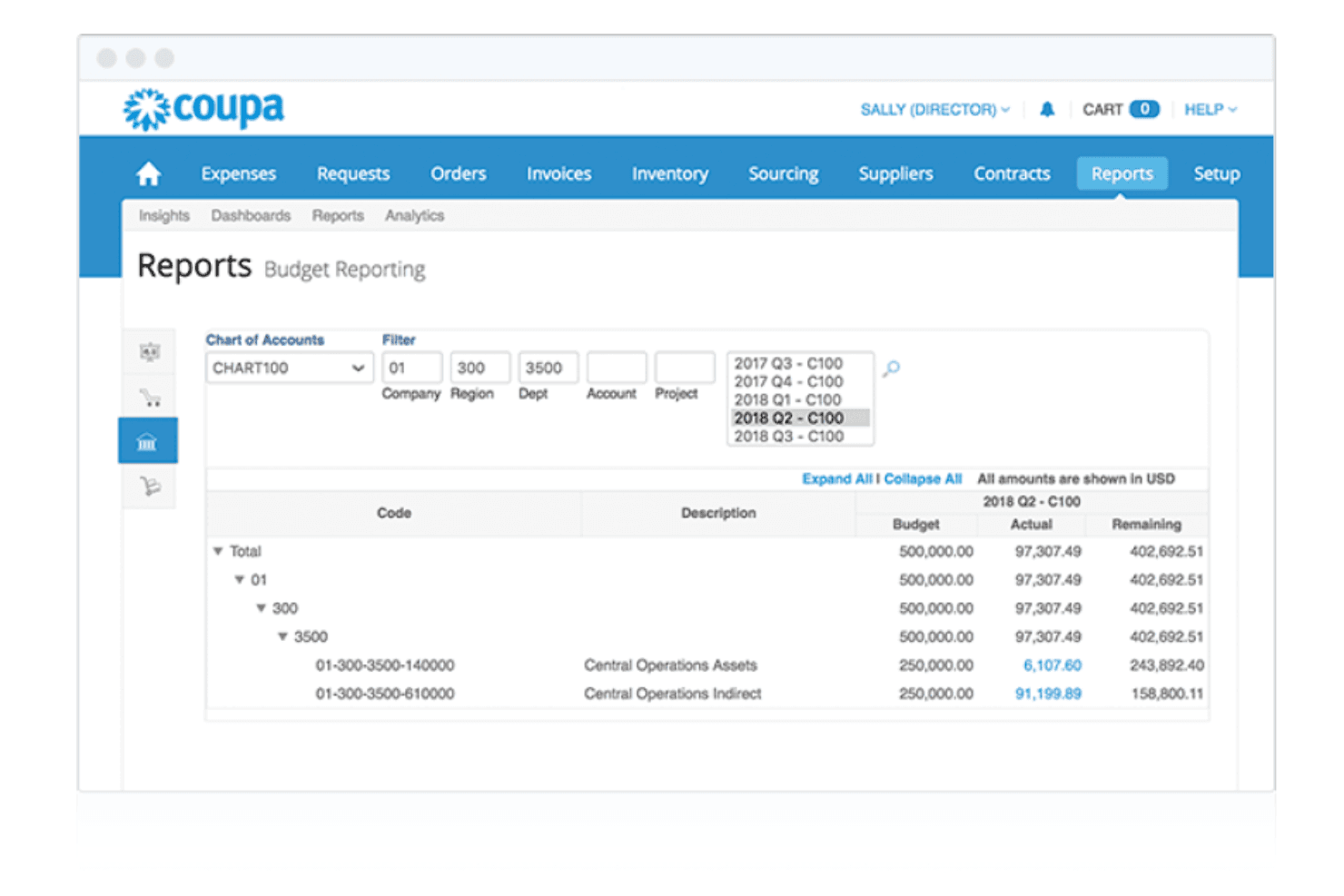
Task: Click the empty Project filter field
Action: [685, 368]
